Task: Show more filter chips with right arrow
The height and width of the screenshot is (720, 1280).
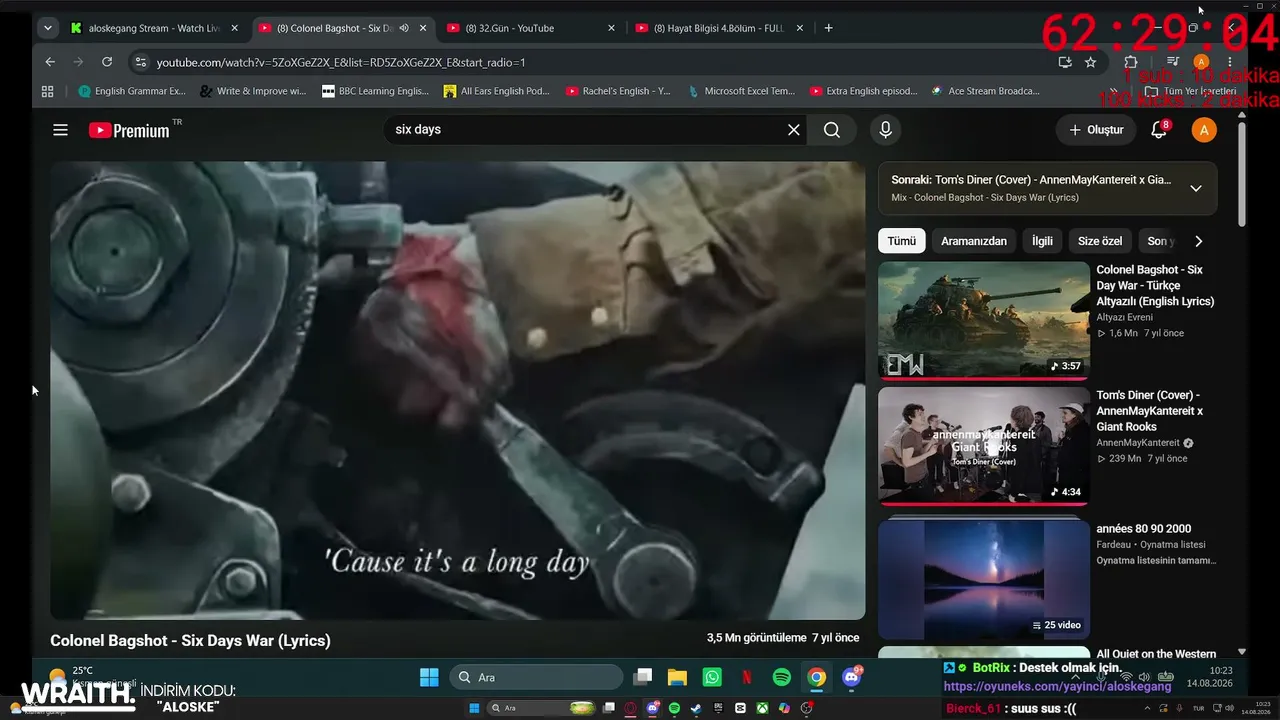Action: [1199, 241]
